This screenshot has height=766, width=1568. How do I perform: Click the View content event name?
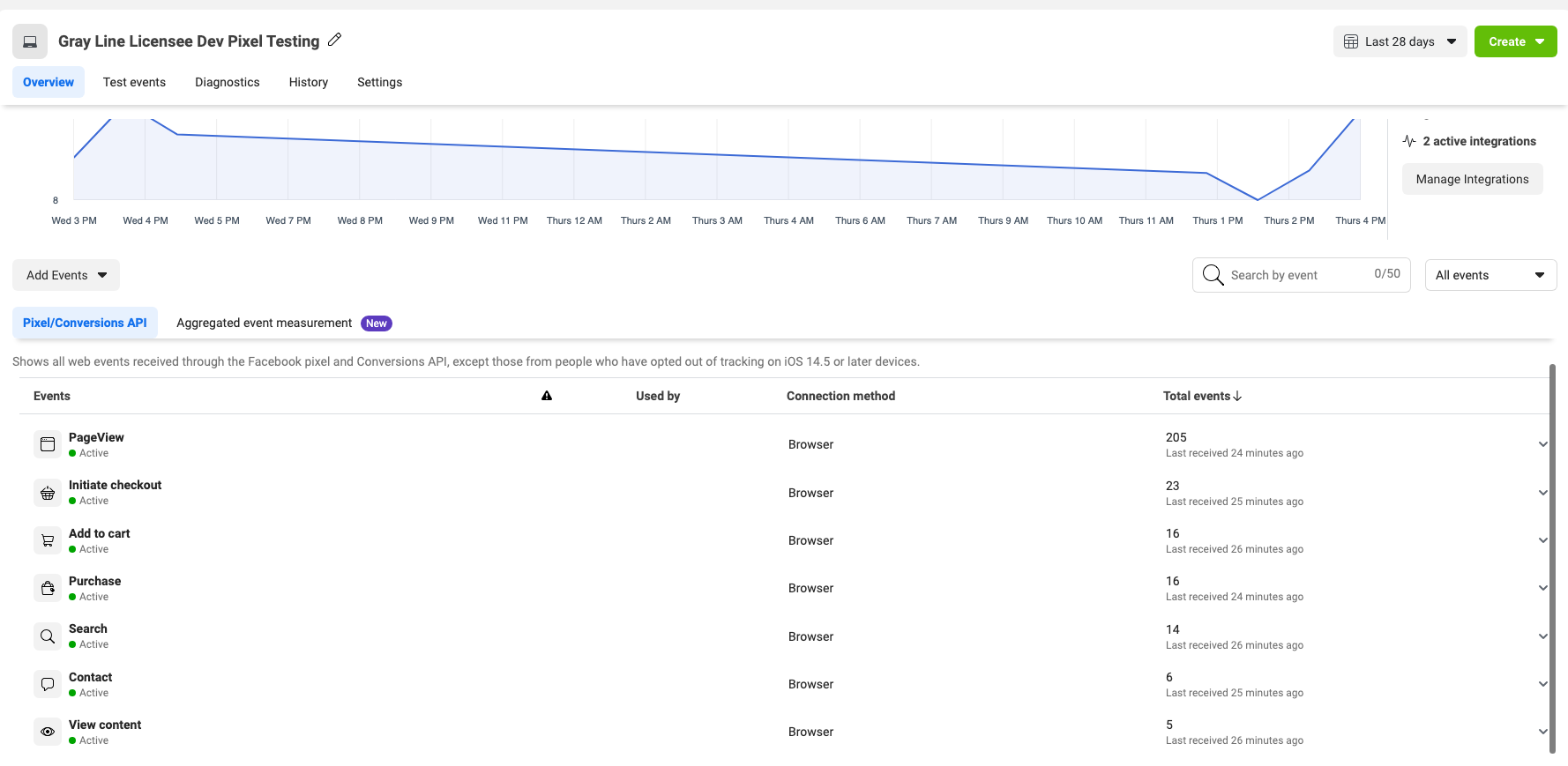tap(105, 725)
